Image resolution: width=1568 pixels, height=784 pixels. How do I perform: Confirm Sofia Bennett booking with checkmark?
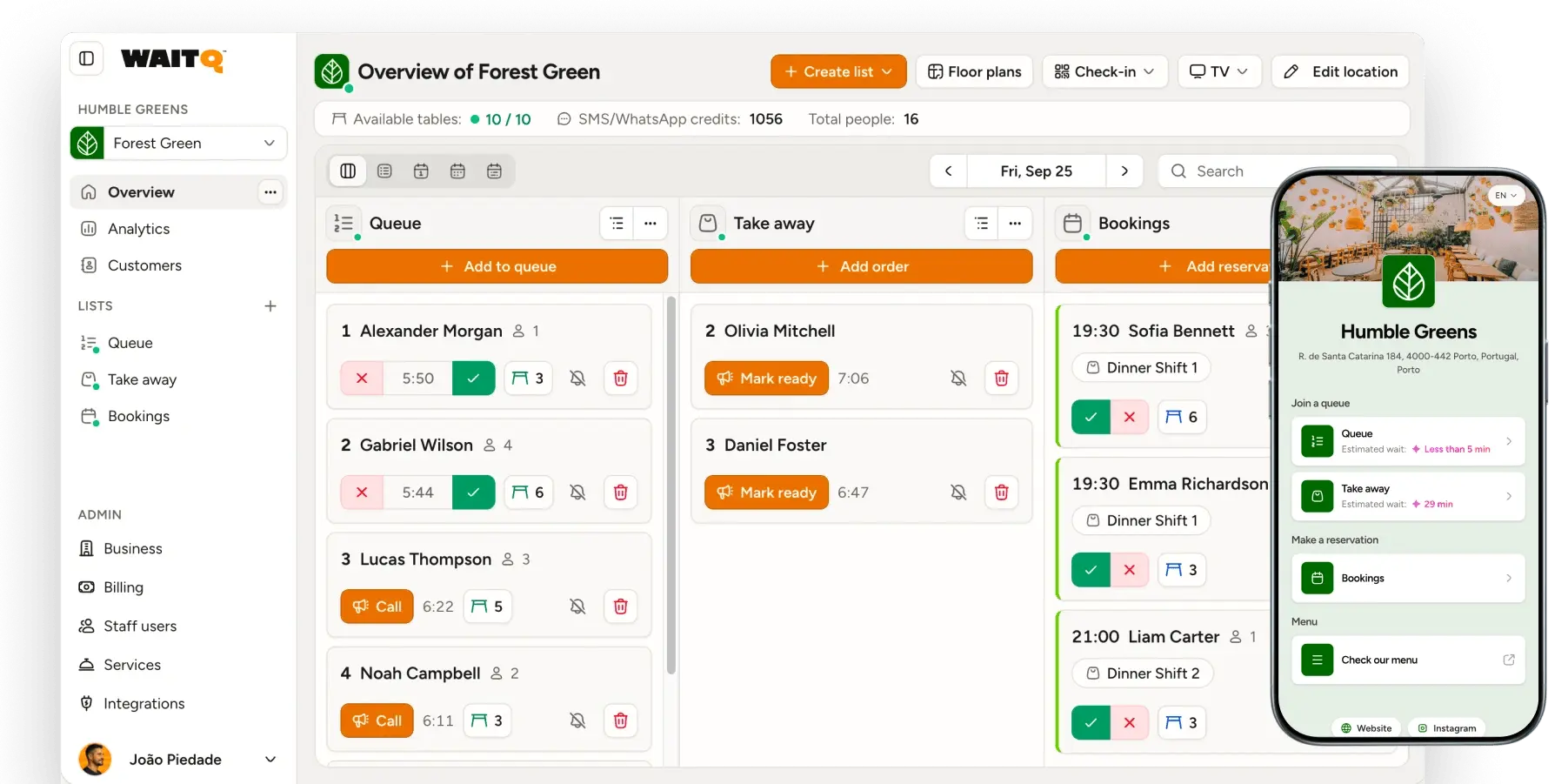[x=1091, y=417]
